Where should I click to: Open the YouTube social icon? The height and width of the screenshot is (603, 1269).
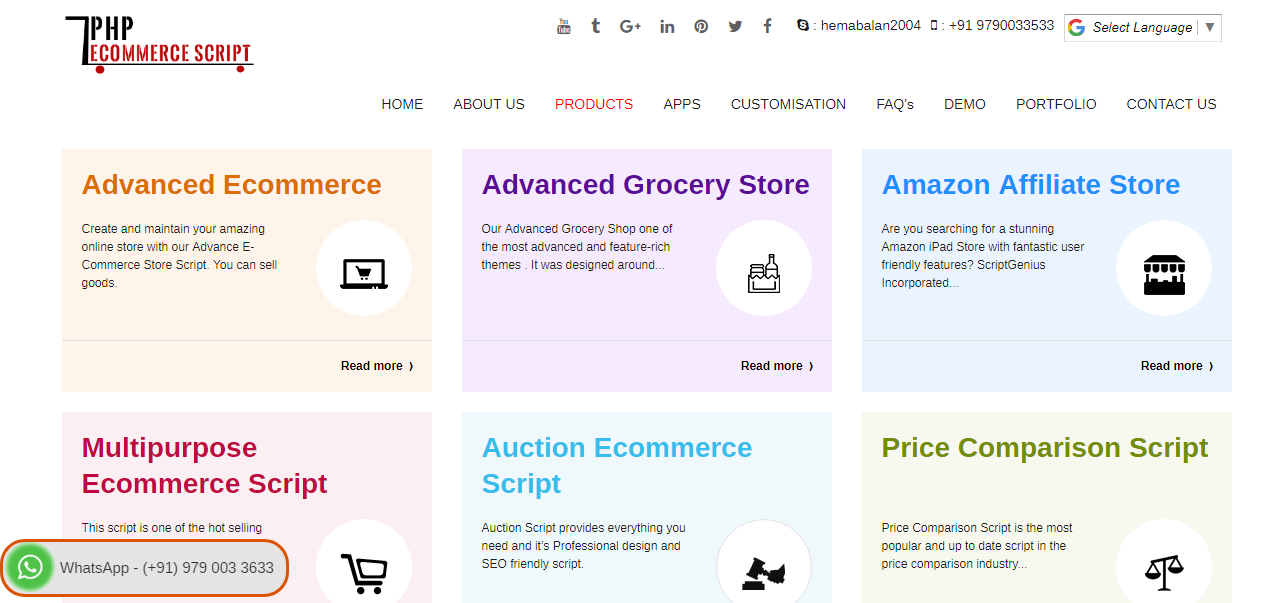(564, 26)
